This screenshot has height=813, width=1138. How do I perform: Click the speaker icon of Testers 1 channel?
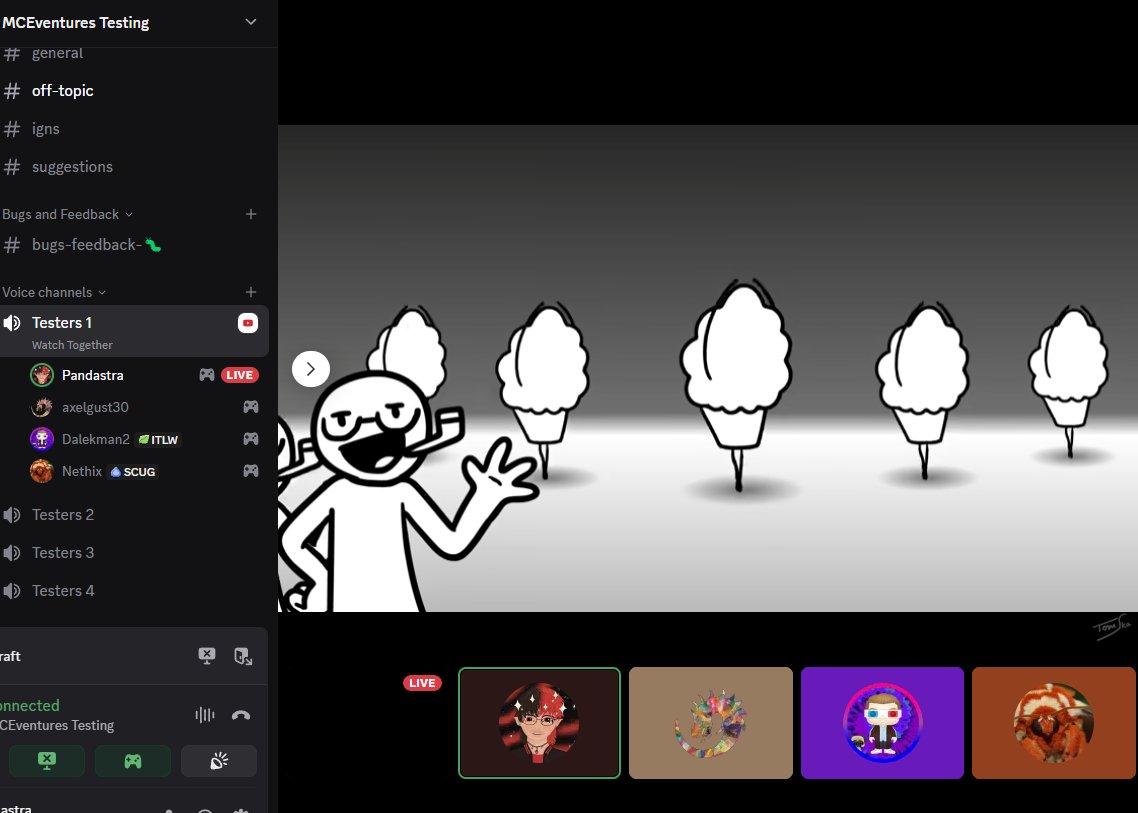point(12,323)
